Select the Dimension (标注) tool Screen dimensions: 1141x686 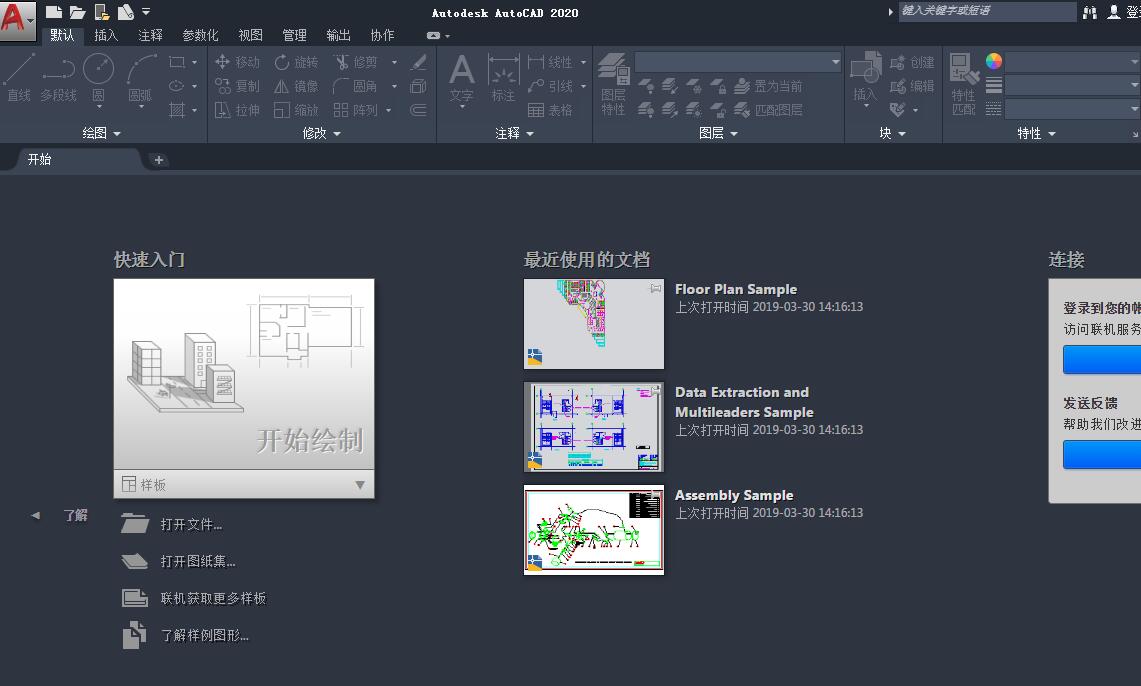pos(503,78)
